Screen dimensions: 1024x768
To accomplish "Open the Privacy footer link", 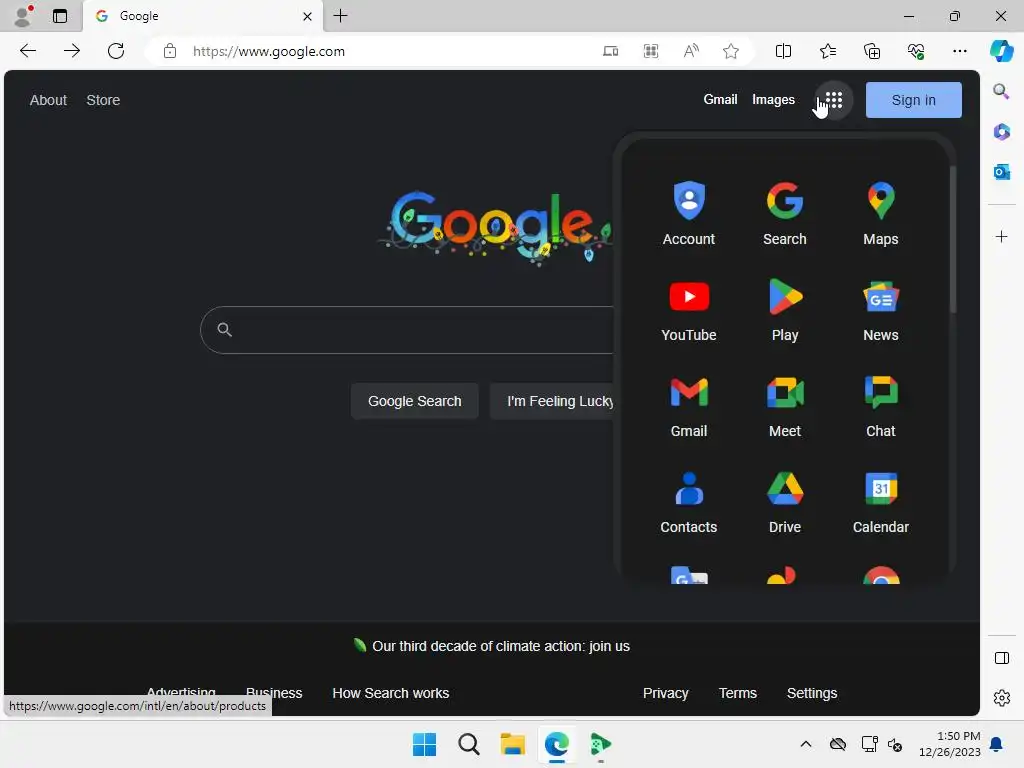I will pos(665,693).
